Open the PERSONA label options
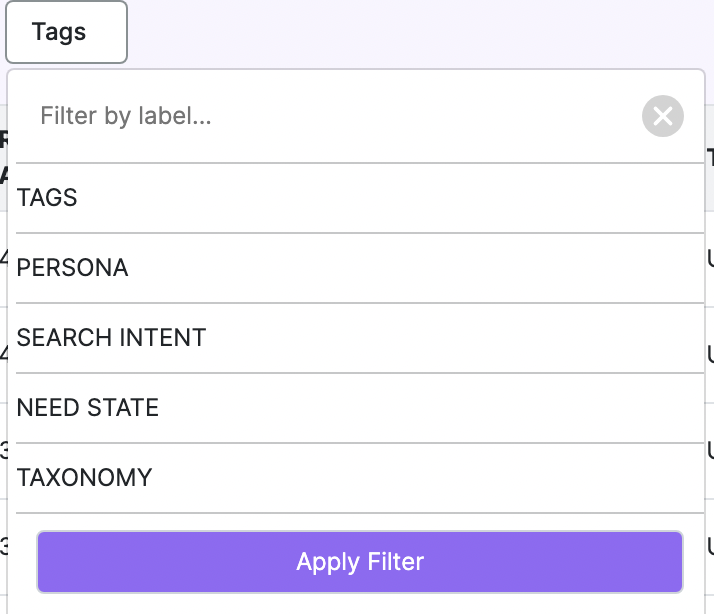Viewport: 714px width, 614px height. pos(360,268)
